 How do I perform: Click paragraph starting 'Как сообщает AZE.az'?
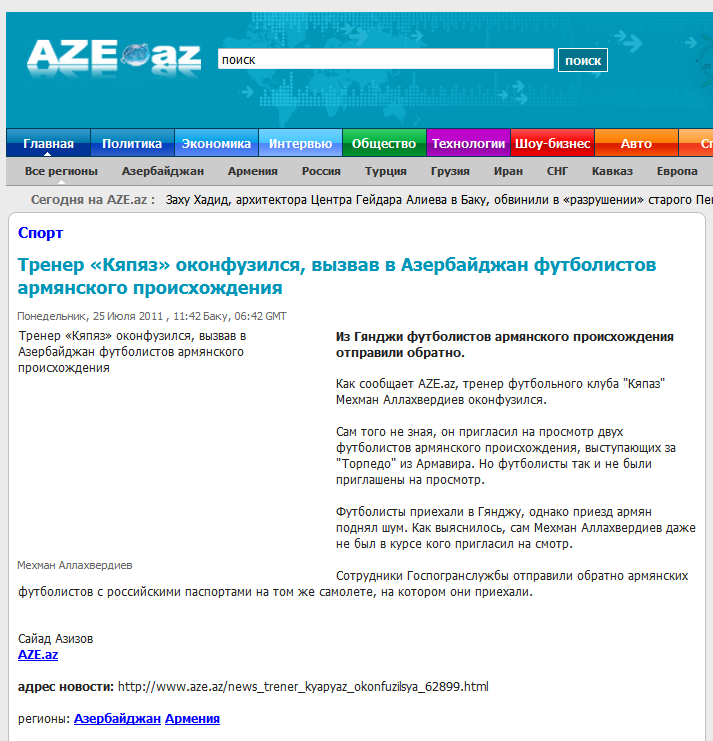500,392
